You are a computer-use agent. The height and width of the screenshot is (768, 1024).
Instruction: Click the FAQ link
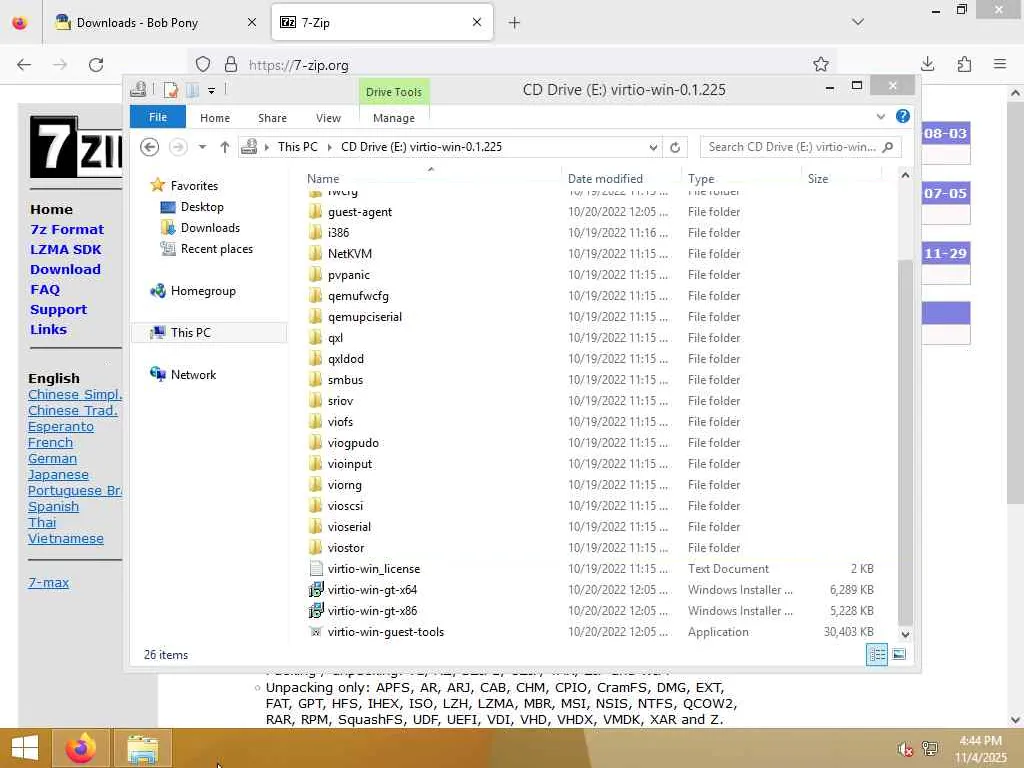point(45,290)
